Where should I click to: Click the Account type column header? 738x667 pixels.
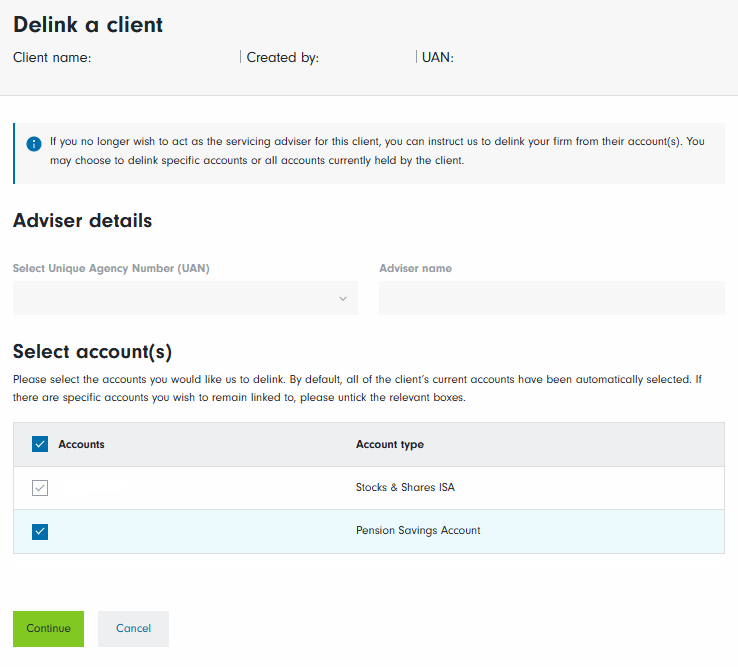[x=390, y=444]
